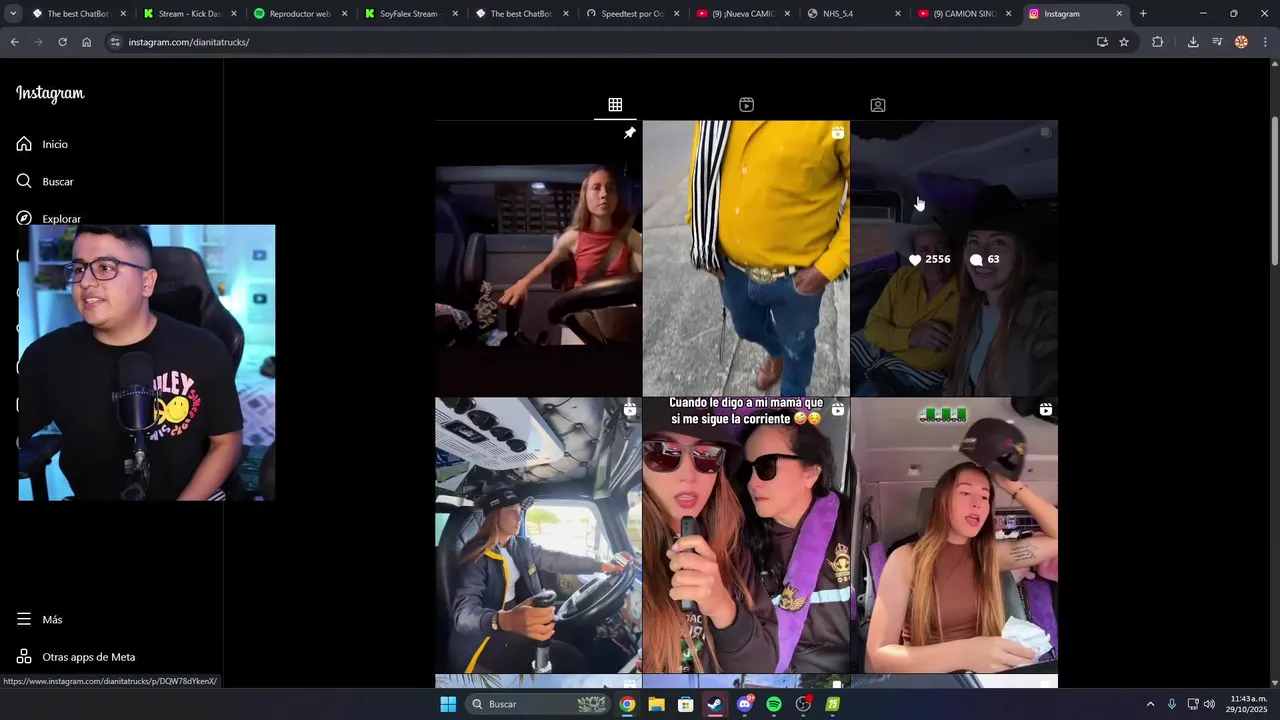Viewport: 1280px width, 720px height.
Task: Click the install app icon in address bar
Action: point(1102,42)
